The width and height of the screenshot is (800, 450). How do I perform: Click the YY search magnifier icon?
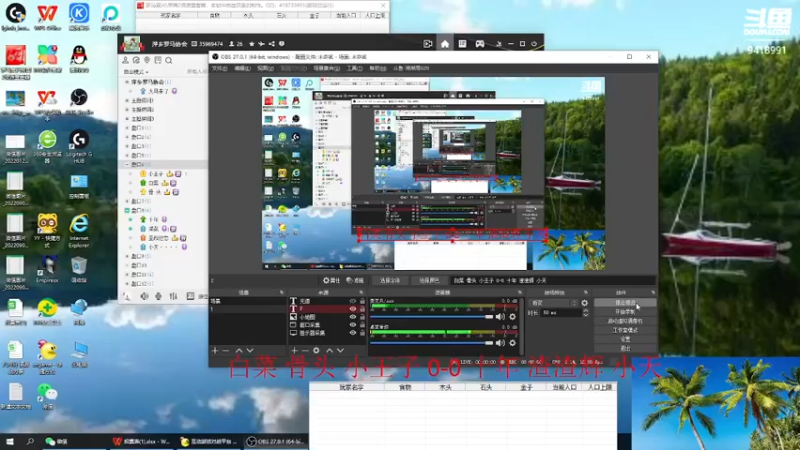(x=169, y=60)
